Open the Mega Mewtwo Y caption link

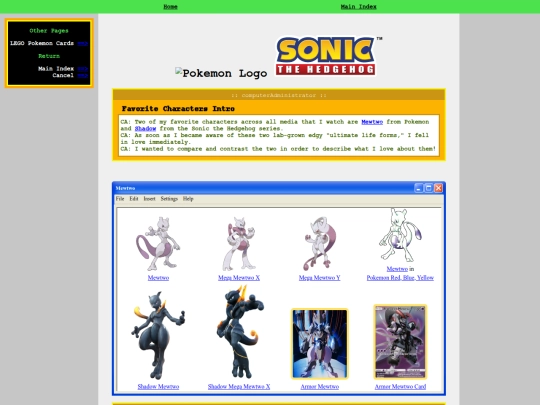point(320,278)
